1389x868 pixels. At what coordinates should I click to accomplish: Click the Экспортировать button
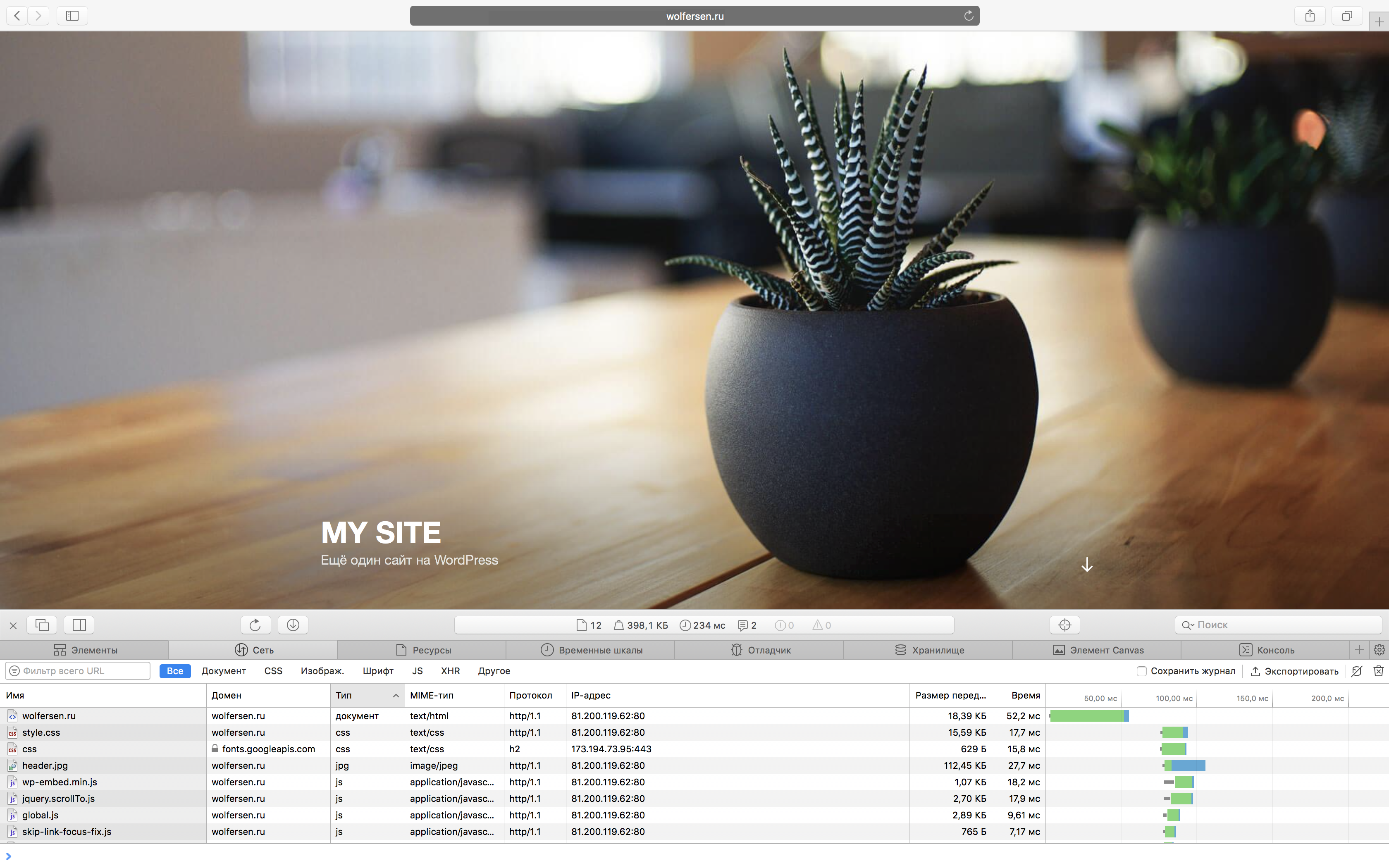(x=1294, y=670)
